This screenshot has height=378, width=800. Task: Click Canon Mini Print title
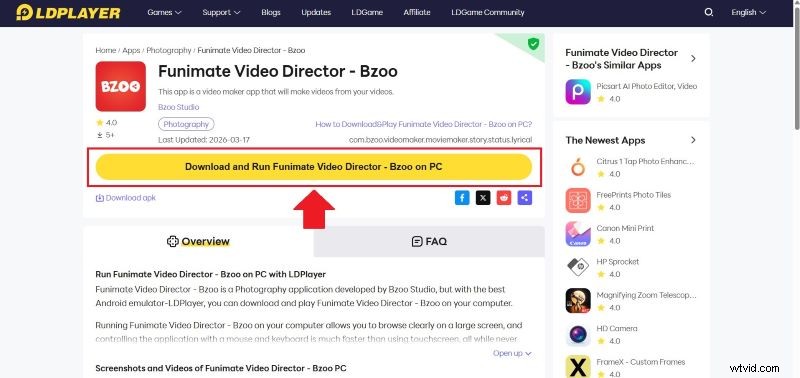coord(625,228)
